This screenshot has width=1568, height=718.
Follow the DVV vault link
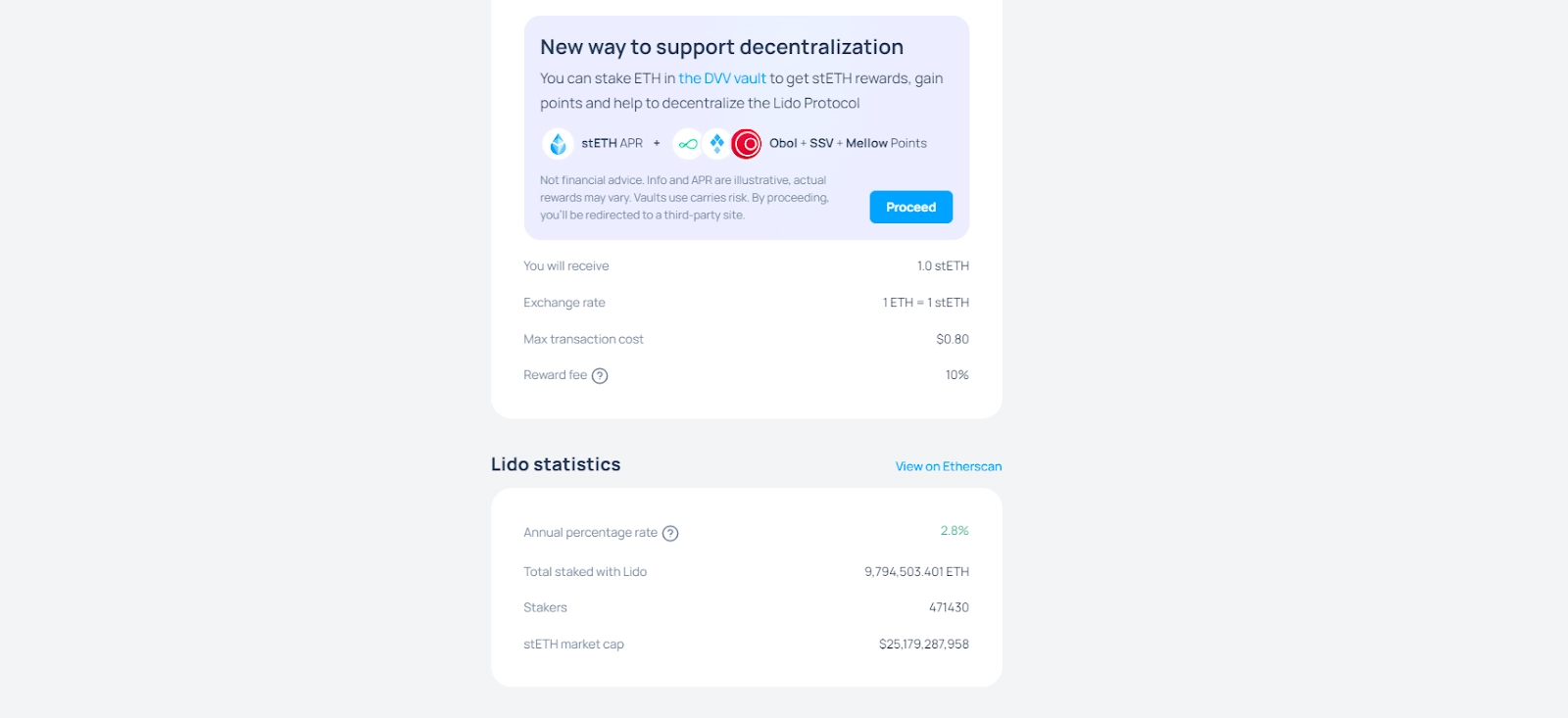click(x=722, y=78)
